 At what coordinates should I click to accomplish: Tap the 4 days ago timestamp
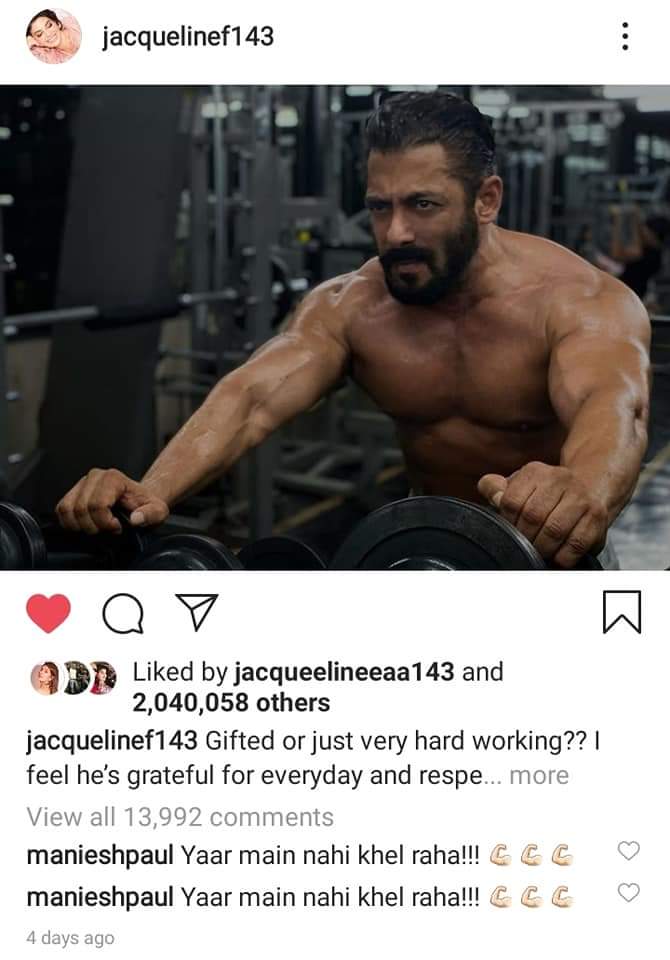[x=70, y=938]
